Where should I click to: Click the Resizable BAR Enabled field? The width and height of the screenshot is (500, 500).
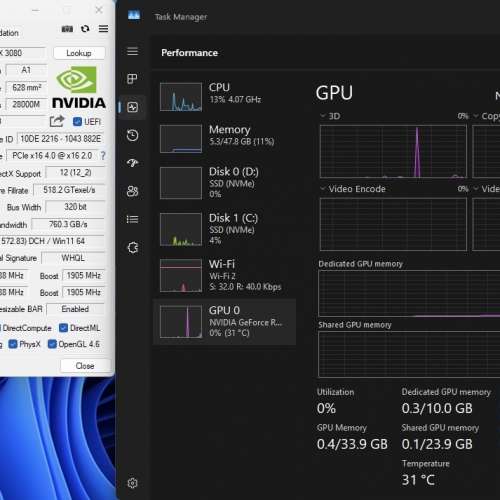click(x=75, y=309)
